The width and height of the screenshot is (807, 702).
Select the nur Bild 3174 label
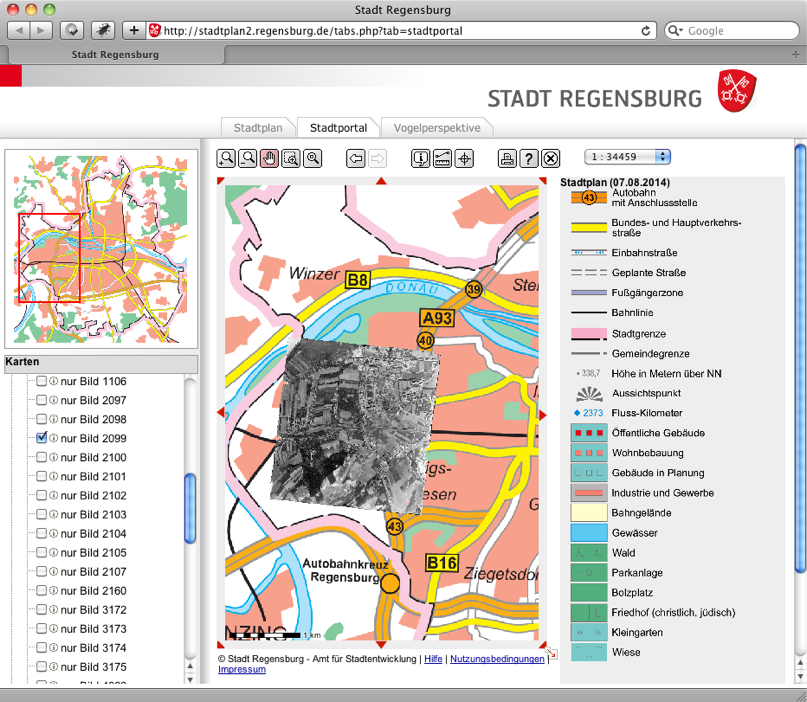[93, 647]
